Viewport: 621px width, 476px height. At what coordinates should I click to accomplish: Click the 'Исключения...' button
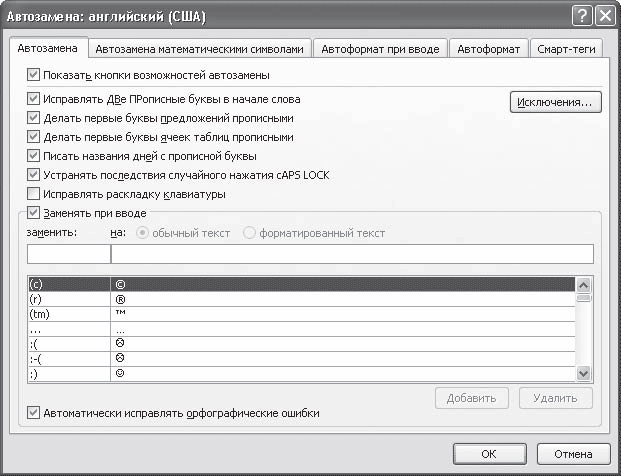click(556, 102)
